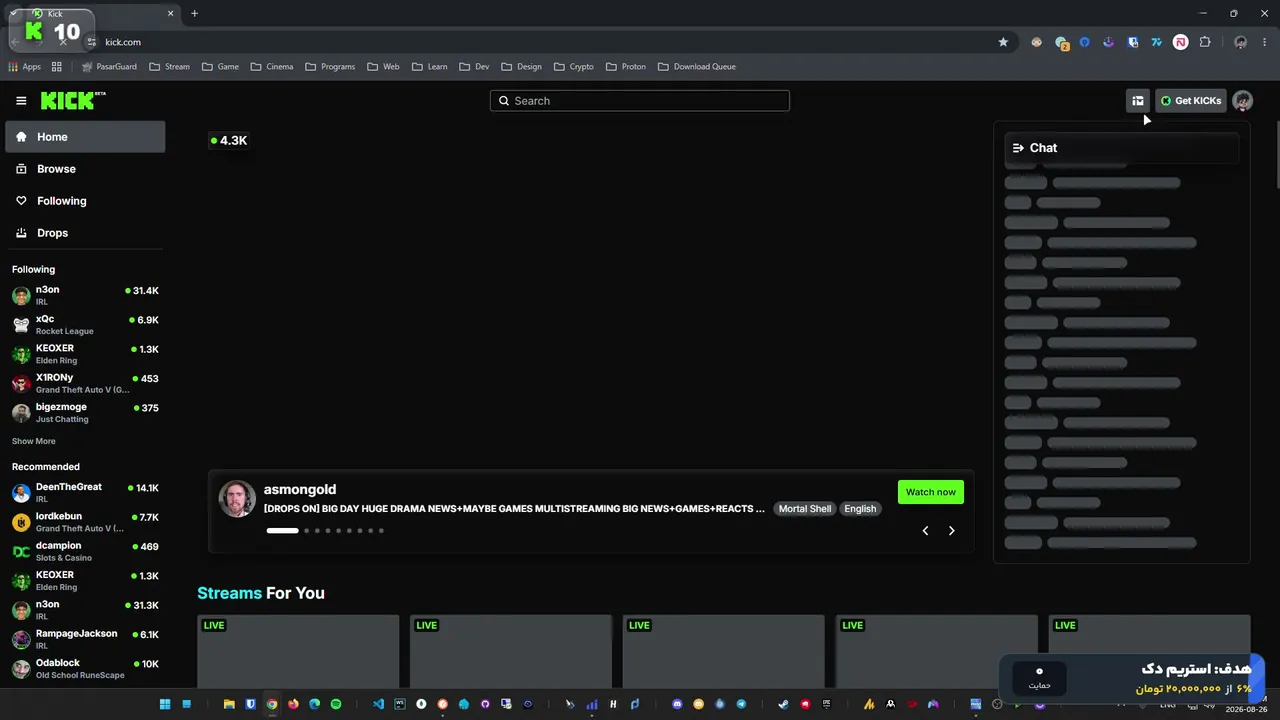
Task: Open the Apps bookmark shortcut
Action: pos(24,67)
